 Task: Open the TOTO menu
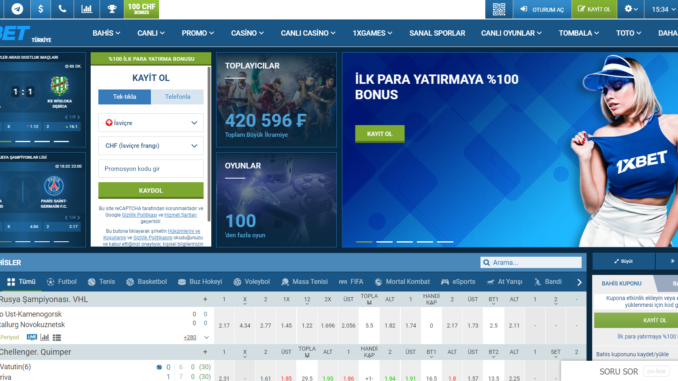coord(628,33)
